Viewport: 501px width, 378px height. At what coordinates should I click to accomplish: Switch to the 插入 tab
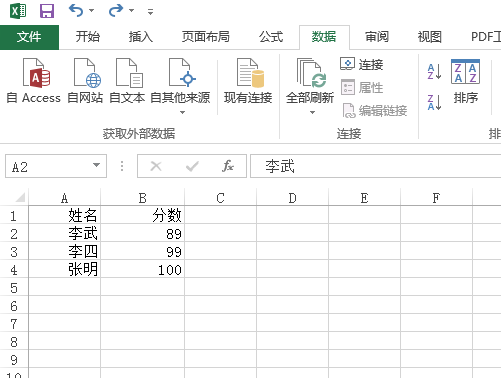141,37
